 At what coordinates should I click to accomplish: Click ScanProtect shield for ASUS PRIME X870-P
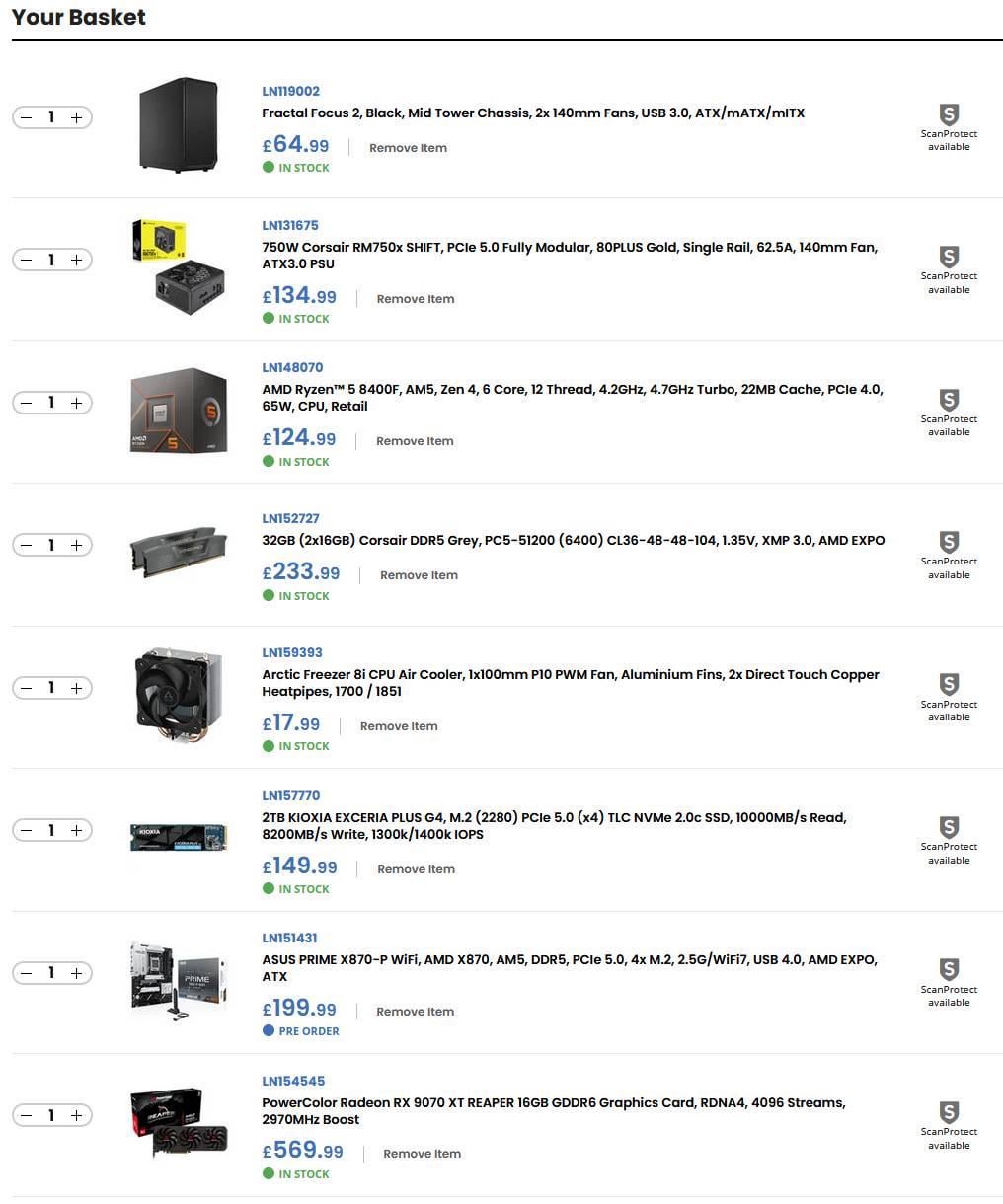coord(949,970)
